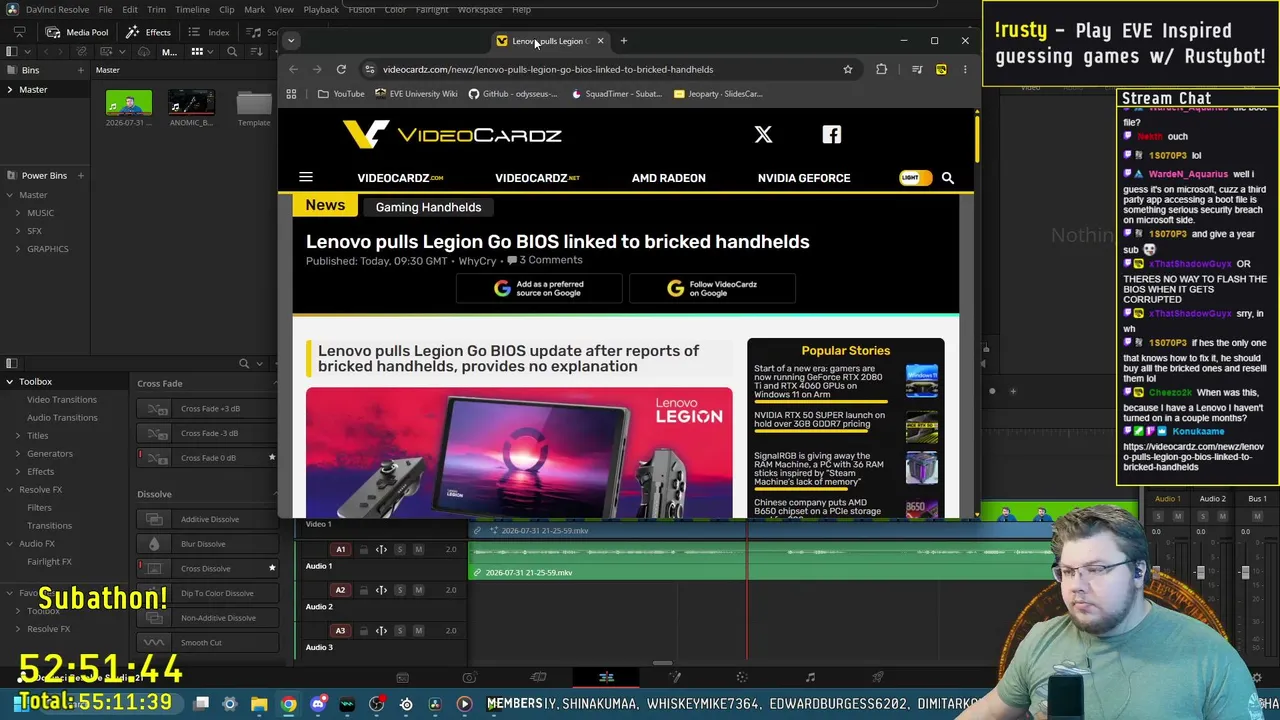Open Google Chrome from taskbar

tap(289, 704)
